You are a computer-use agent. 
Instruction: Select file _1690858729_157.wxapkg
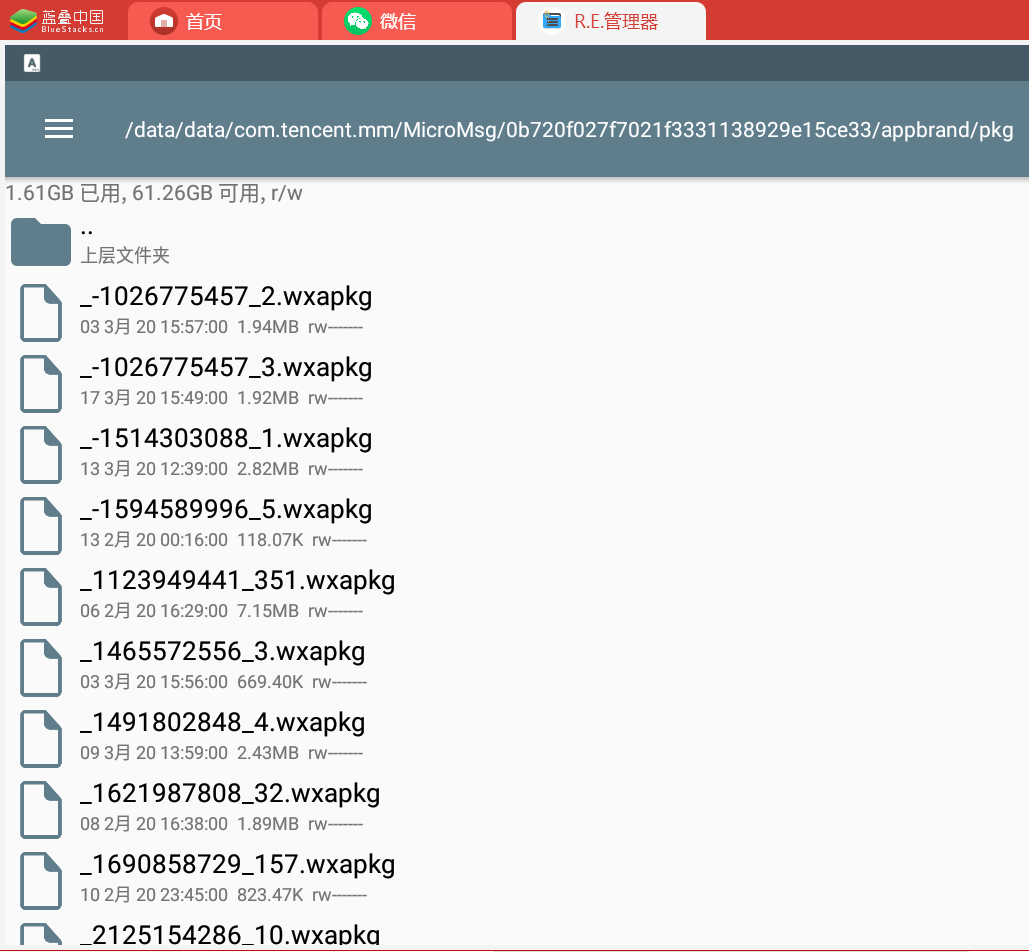238,865
